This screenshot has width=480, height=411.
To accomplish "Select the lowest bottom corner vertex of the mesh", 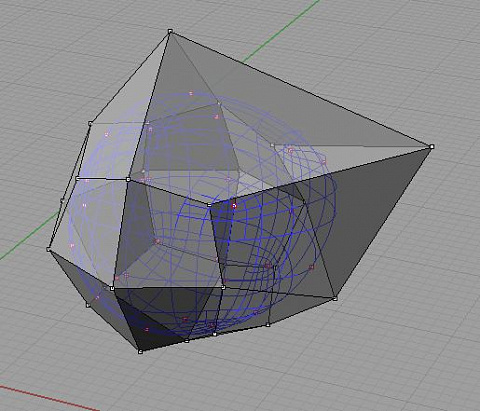I will point(140,351).
